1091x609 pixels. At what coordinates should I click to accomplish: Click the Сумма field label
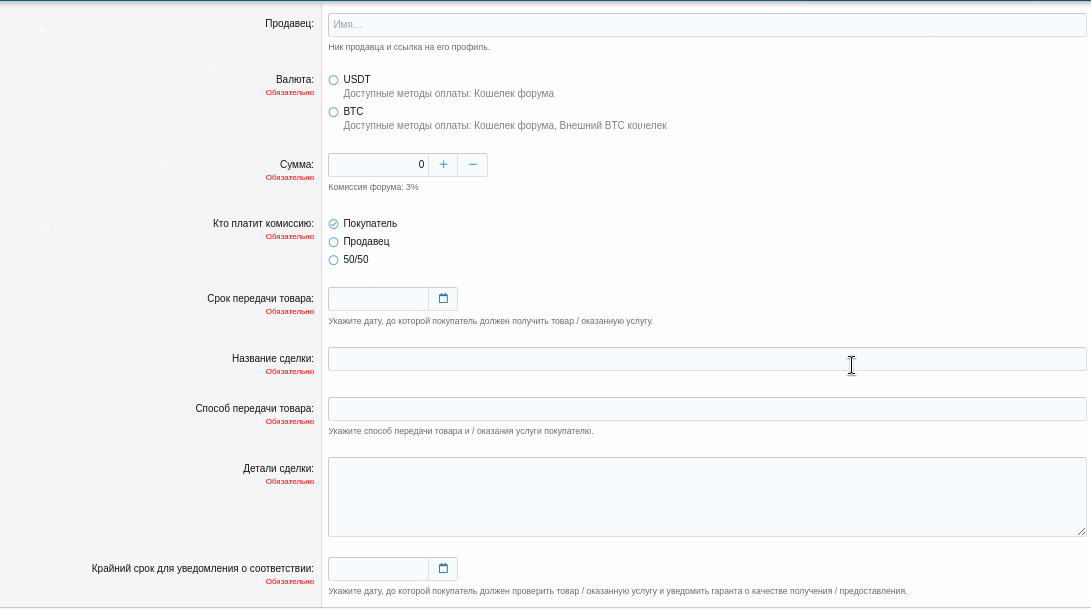click(296, 164)
